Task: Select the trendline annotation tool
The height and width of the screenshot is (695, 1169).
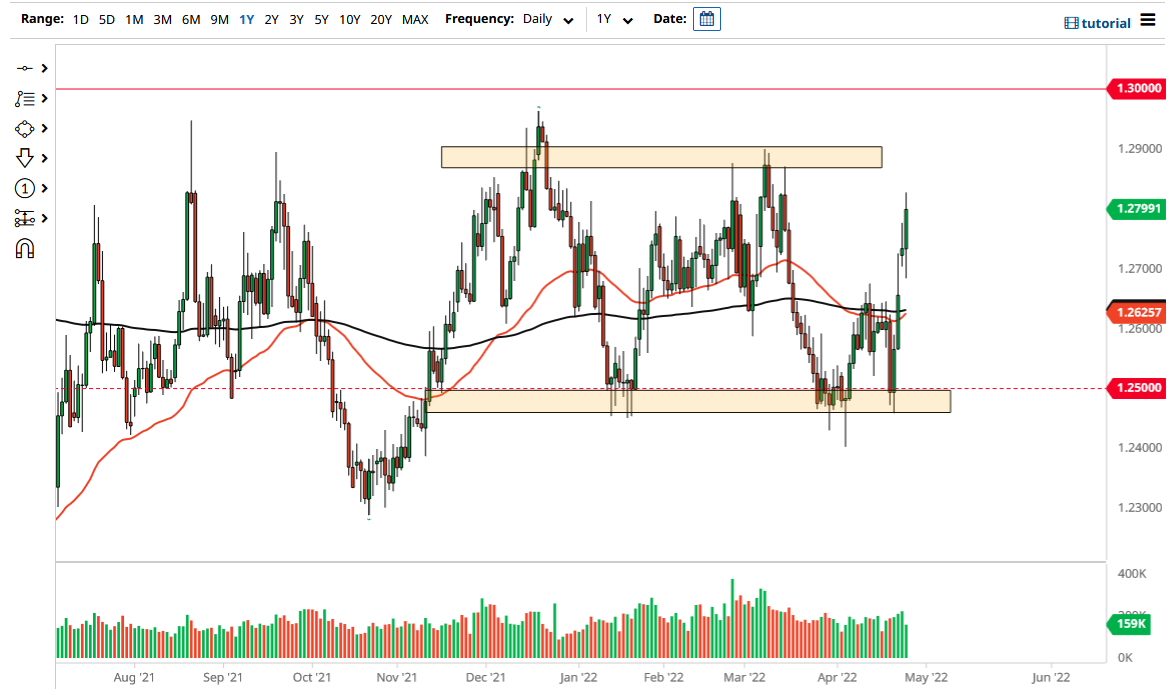Action: [25, 98]
